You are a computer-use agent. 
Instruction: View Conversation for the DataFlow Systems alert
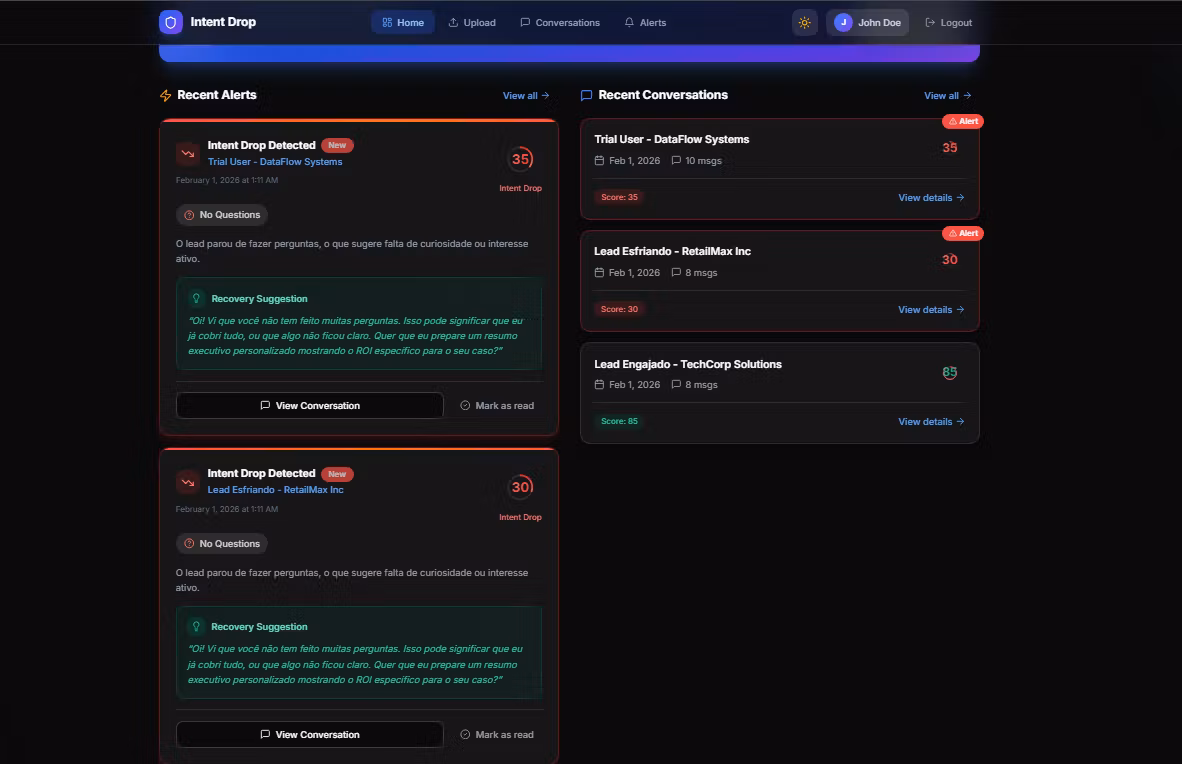pos(310,406)
